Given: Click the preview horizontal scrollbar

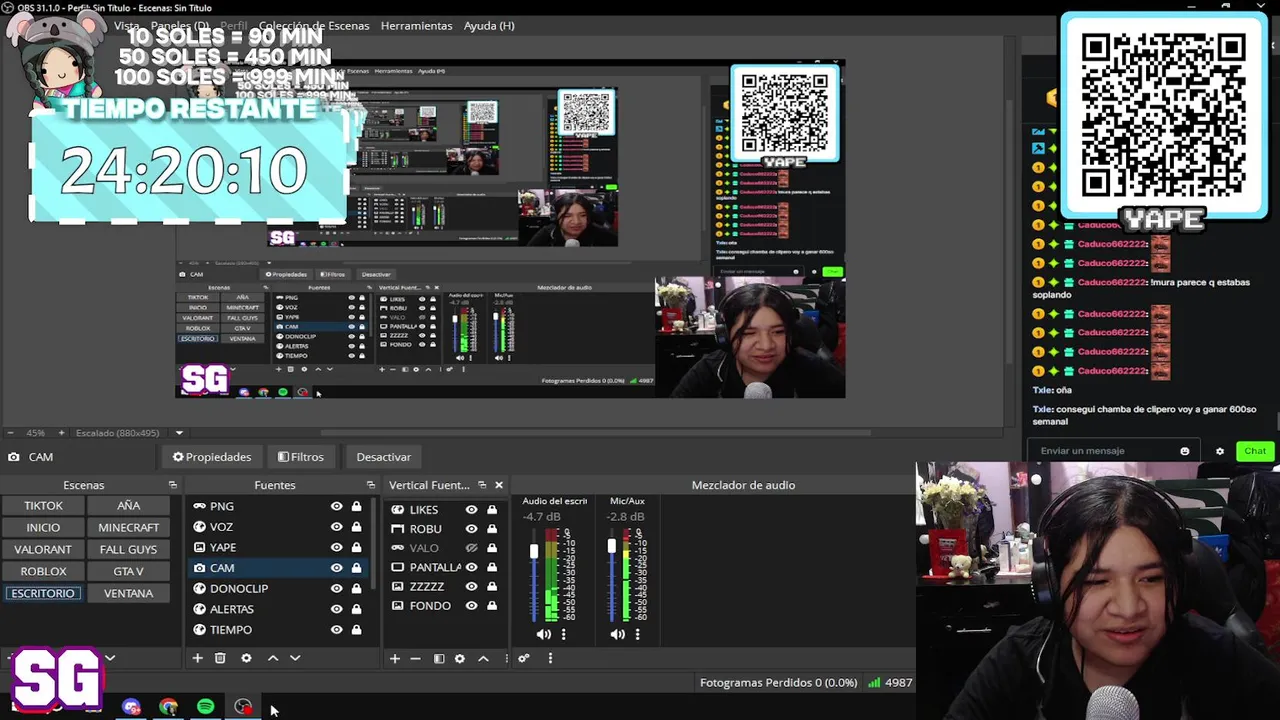Looking at the screenshot, I should (595, 433).
